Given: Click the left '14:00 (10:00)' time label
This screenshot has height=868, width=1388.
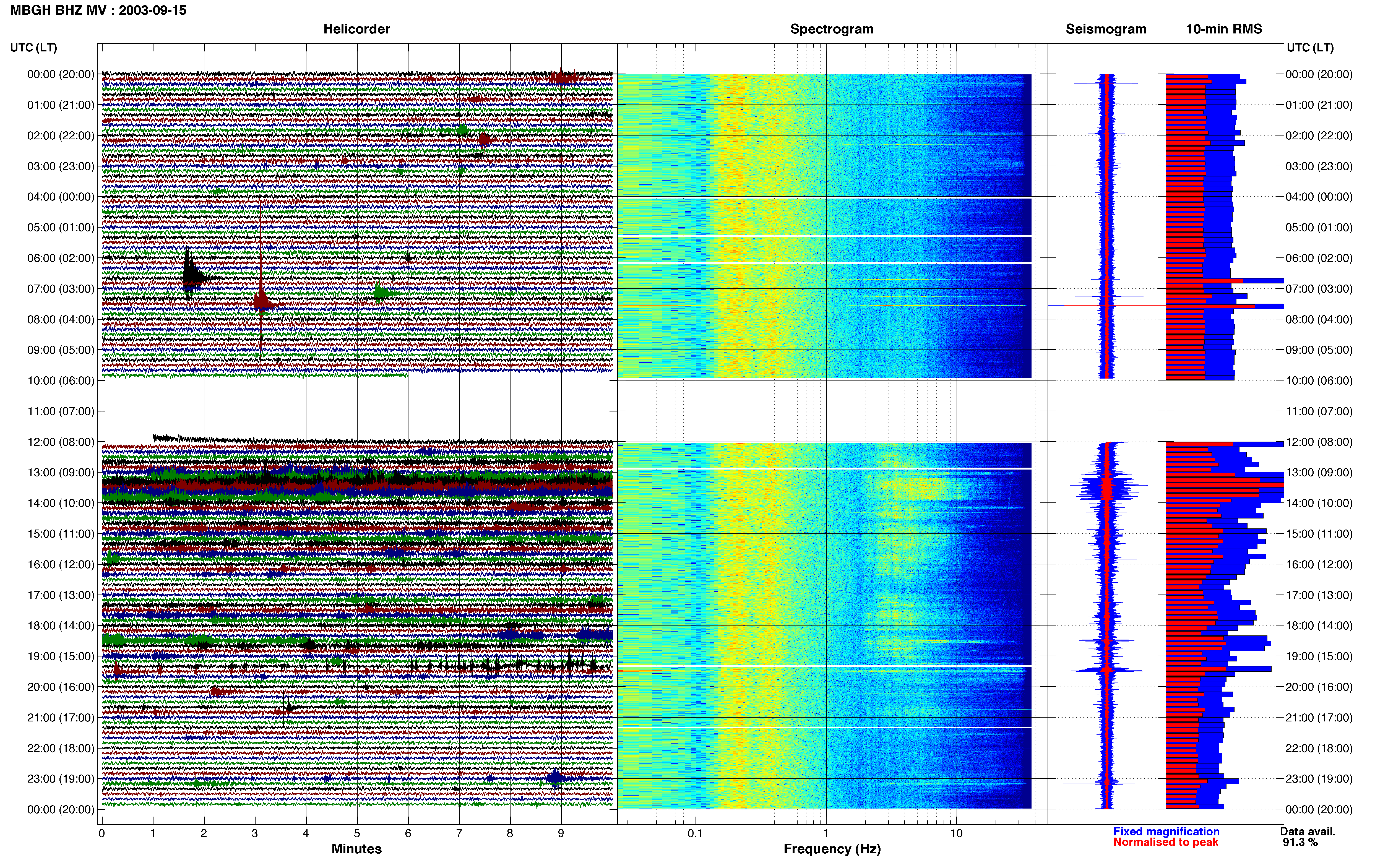Looking at the screenshot, I should [x=61, y=503].
